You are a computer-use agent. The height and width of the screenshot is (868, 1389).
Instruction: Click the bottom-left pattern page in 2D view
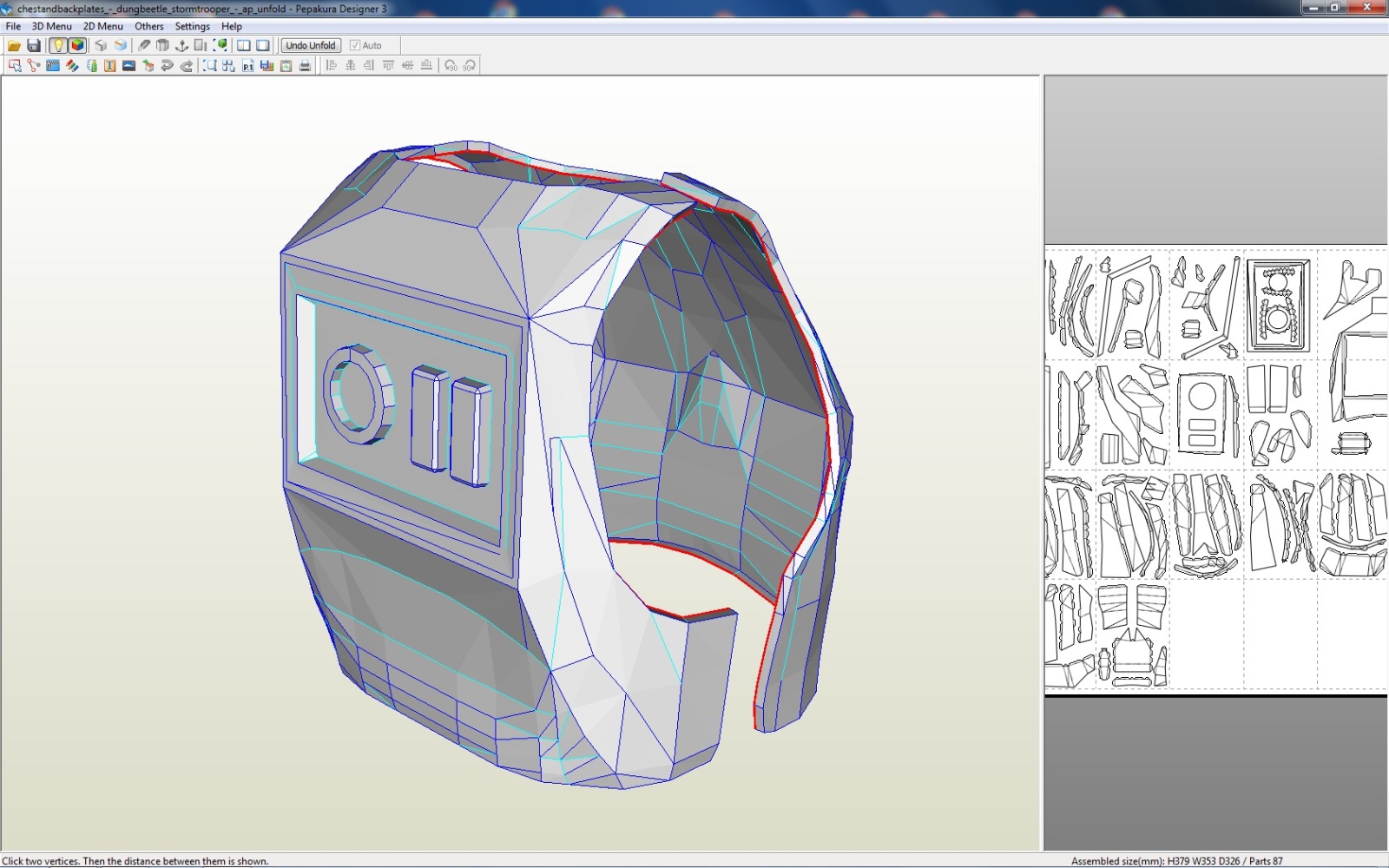click(1070, 635)
